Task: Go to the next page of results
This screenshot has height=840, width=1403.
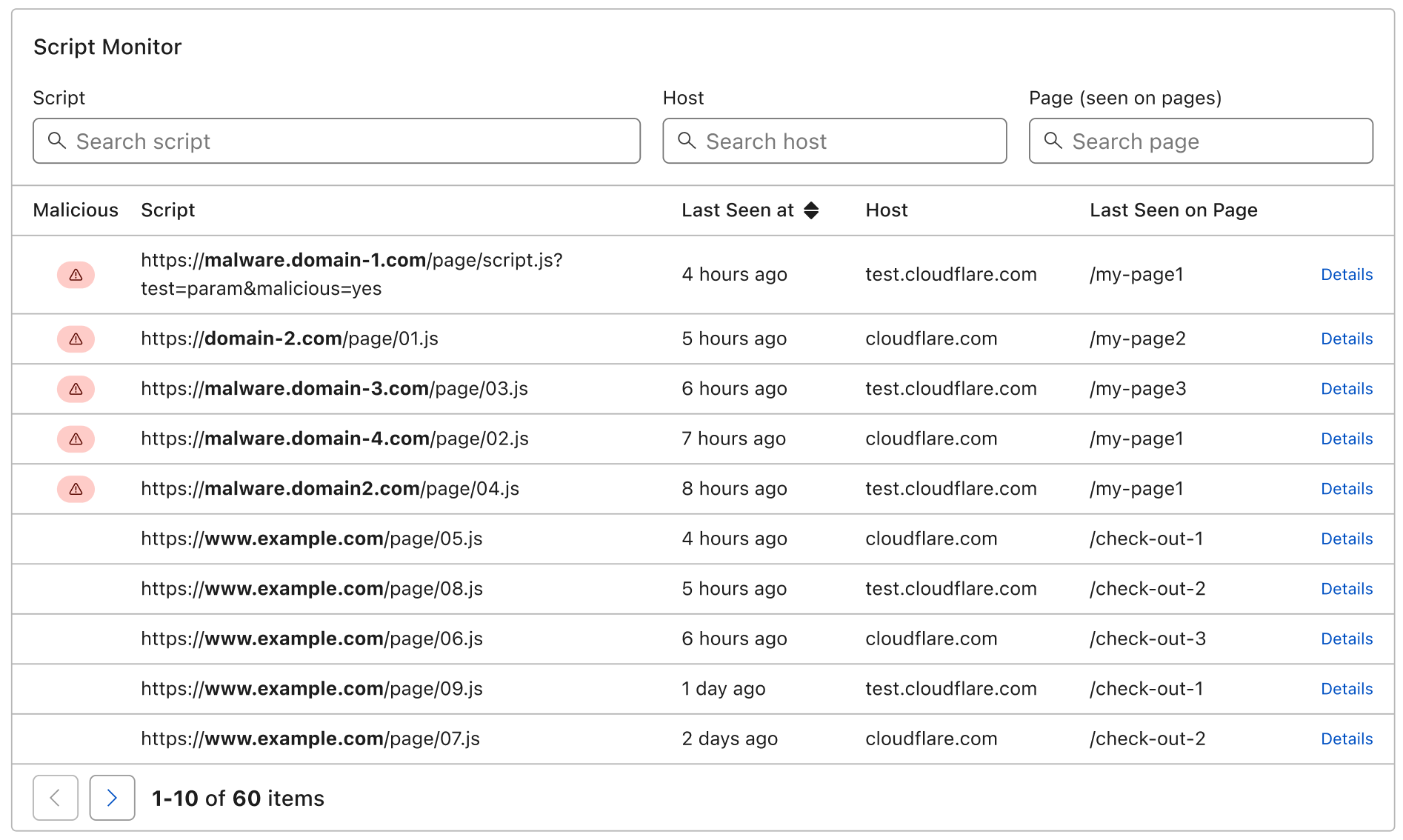Action: click(x=111, y=798)
